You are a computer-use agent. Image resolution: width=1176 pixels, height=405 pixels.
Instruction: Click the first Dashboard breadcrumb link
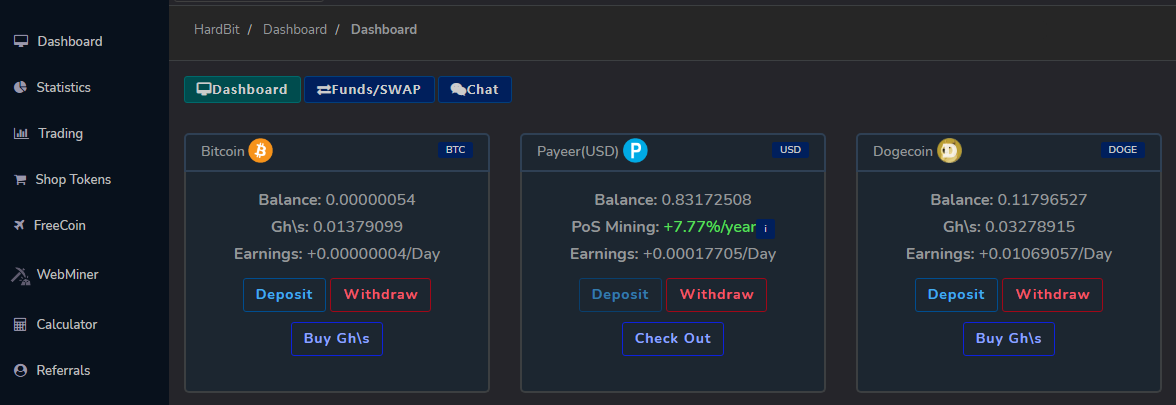coord(295,29)
